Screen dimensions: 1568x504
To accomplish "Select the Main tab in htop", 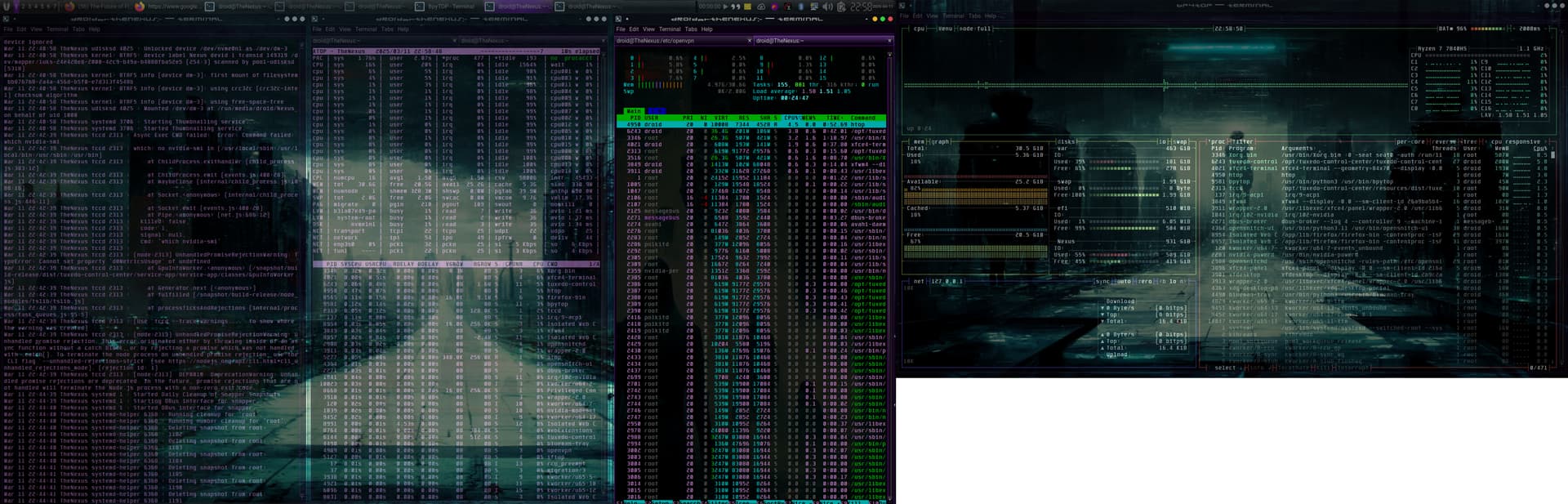I will coord(633,111).
